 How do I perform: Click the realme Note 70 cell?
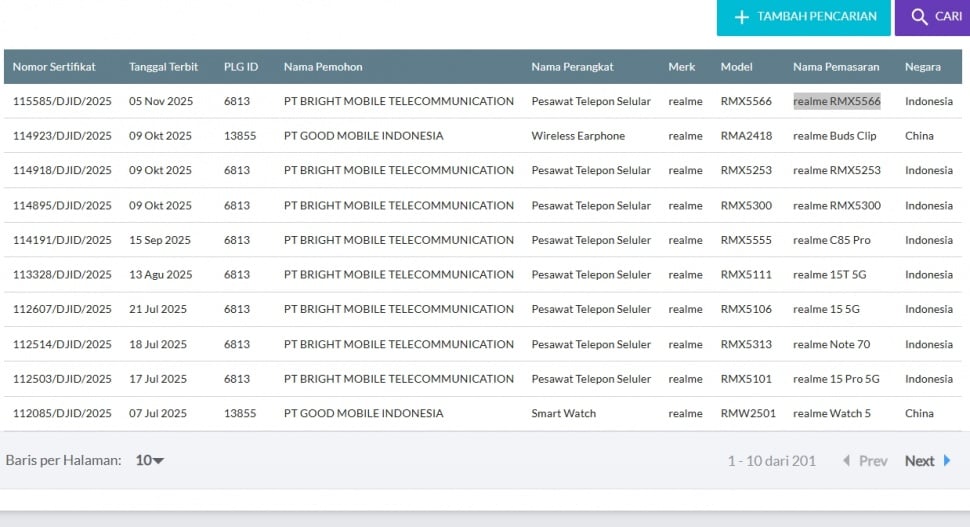(831, 344)
